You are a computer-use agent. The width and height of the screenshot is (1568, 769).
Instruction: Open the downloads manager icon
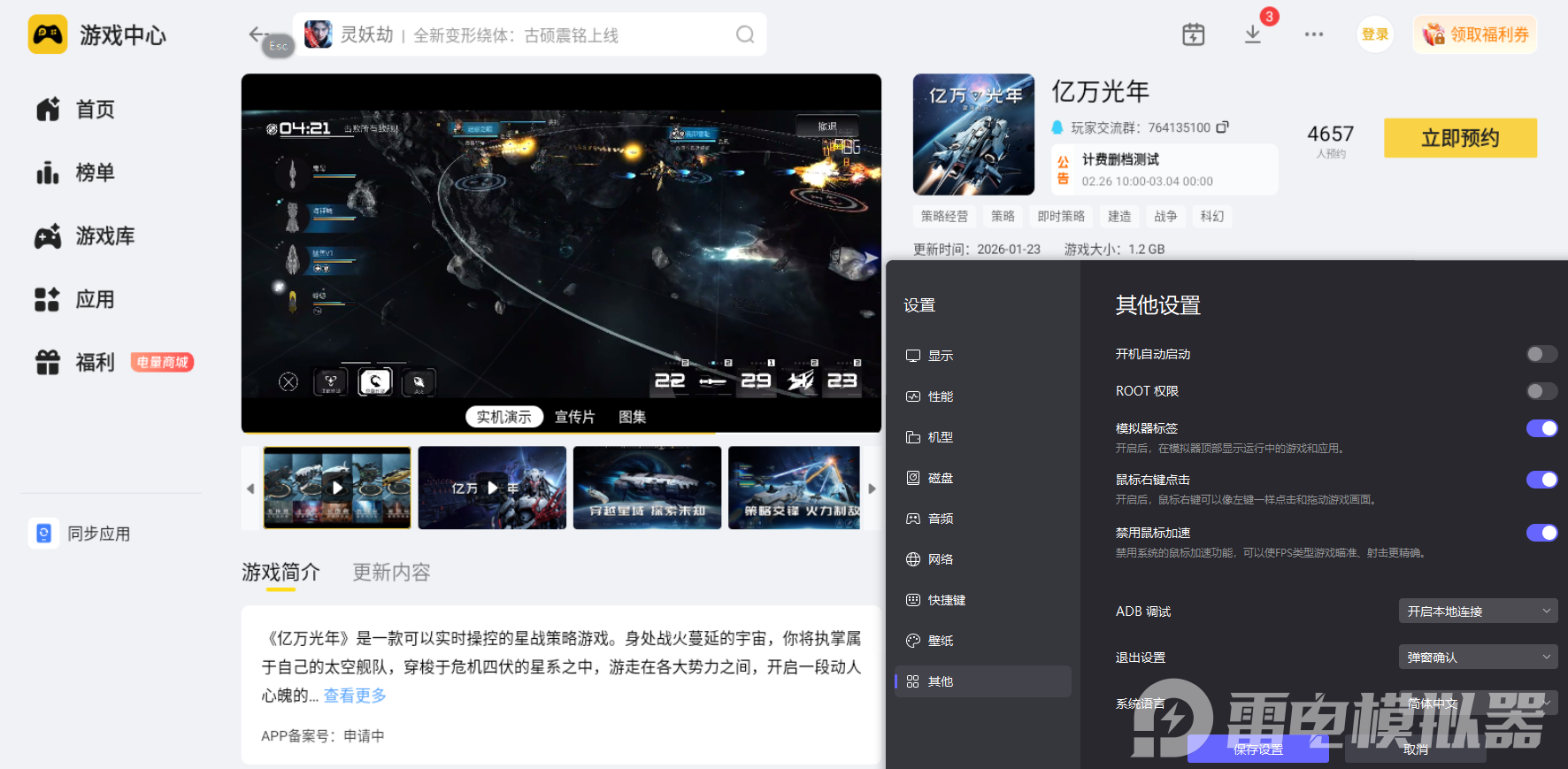click(1253, 35)
